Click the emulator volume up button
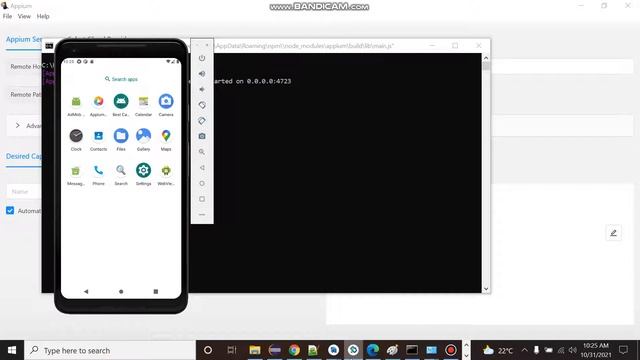The height and width of the screenshot is (360, 640). coord(202,73)
